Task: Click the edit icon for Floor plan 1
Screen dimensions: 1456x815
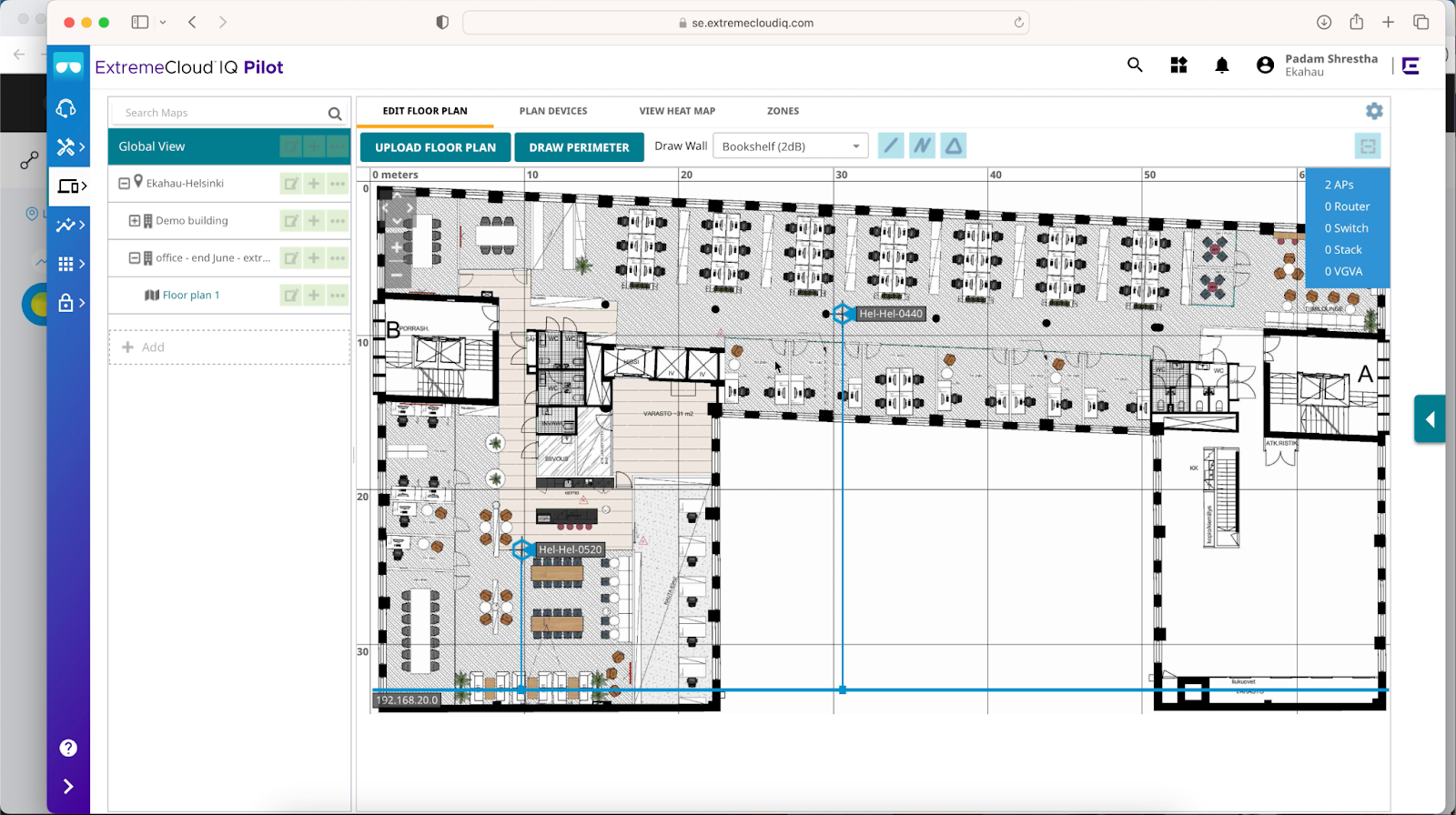Action: coord(290,296)
